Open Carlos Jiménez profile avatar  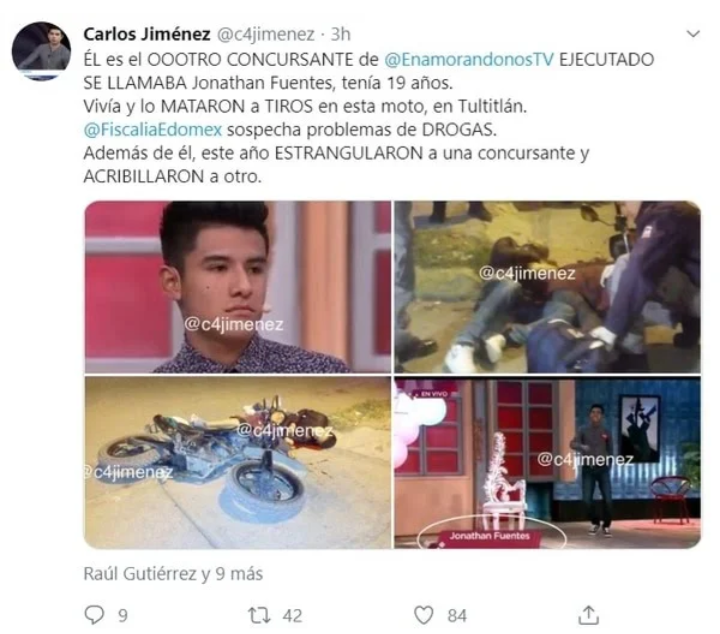pos(41,51)
